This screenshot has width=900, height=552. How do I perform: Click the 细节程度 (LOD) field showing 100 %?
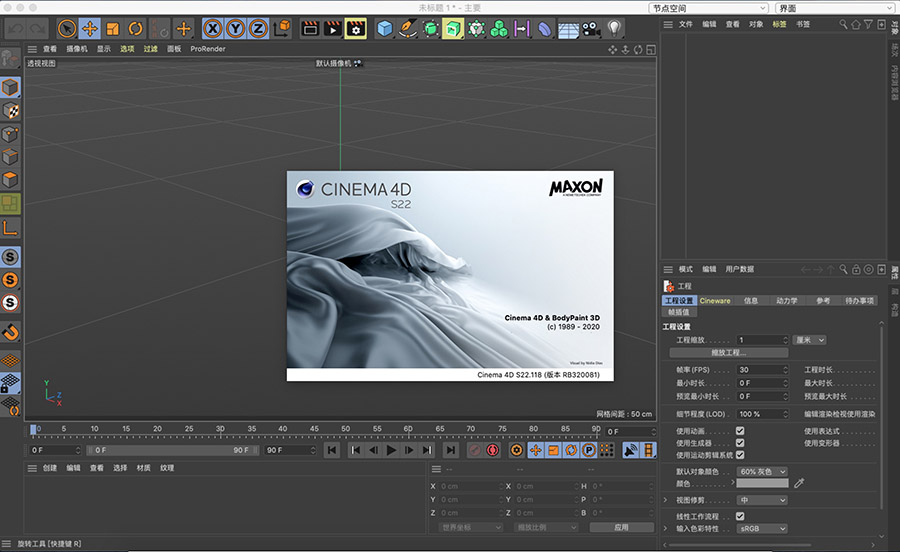click(x=763, y=414)
